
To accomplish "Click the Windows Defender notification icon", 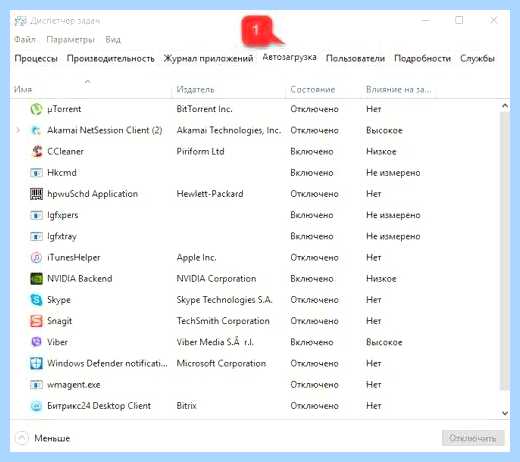I will [36, 363].
